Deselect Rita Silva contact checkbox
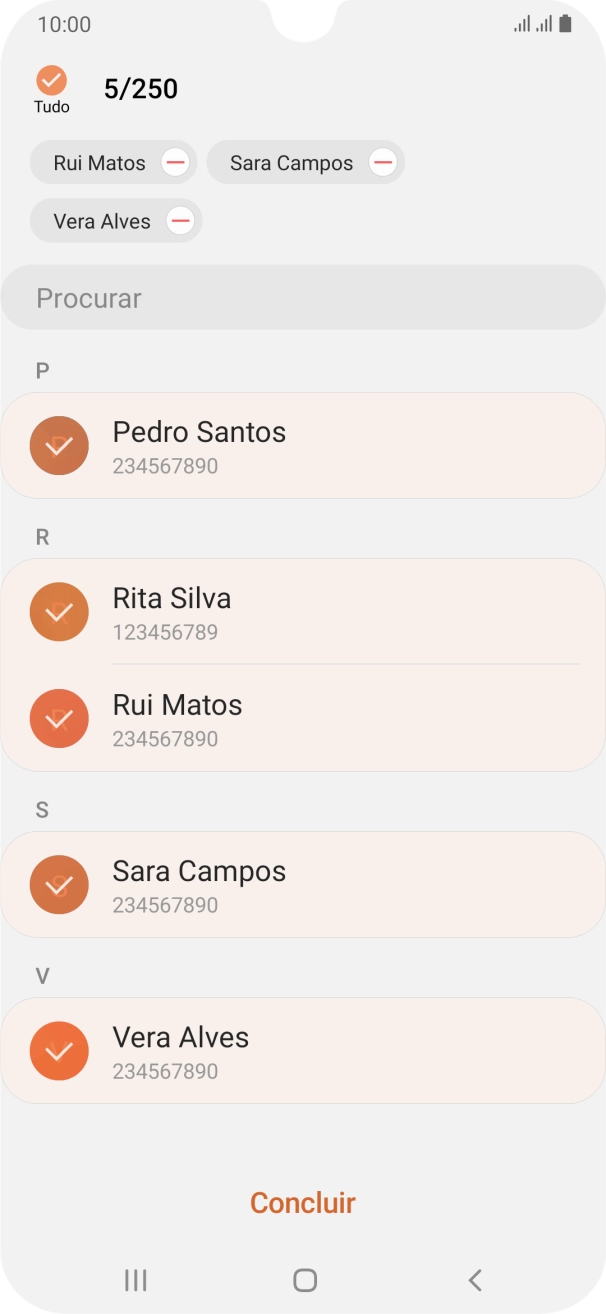The image size is (606, 1314). pos(59,611)
